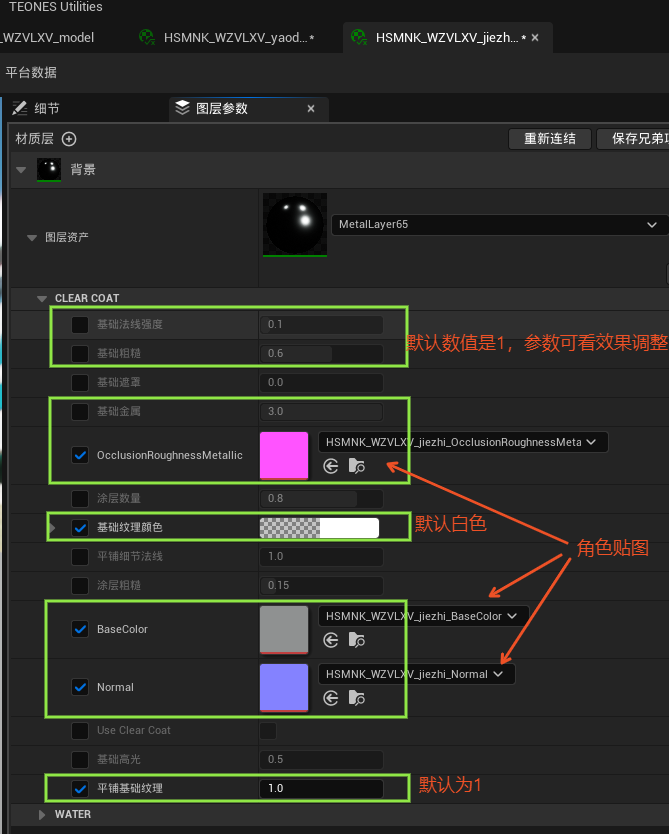Disable the OcclusionRoughnessMetallic checkbox
This screenshot has height=834, width=669.
[80, 455]
